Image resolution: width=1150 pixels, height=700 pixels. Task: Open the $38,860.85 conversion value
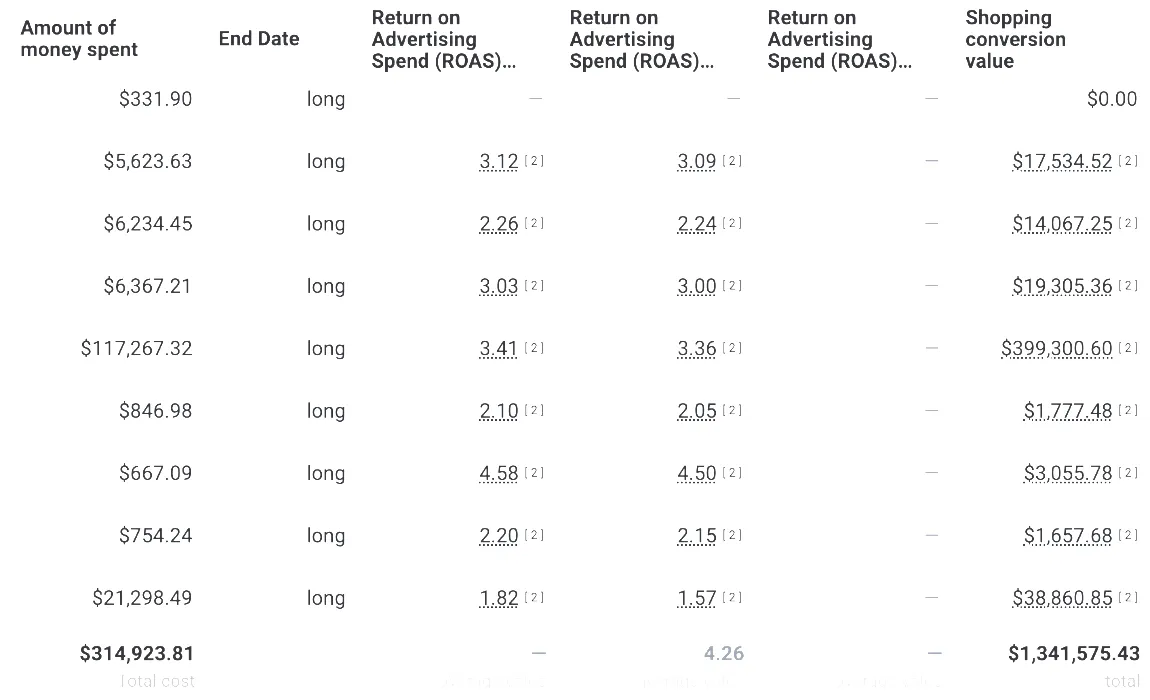pyautogui.click(x=1062, y=598)
